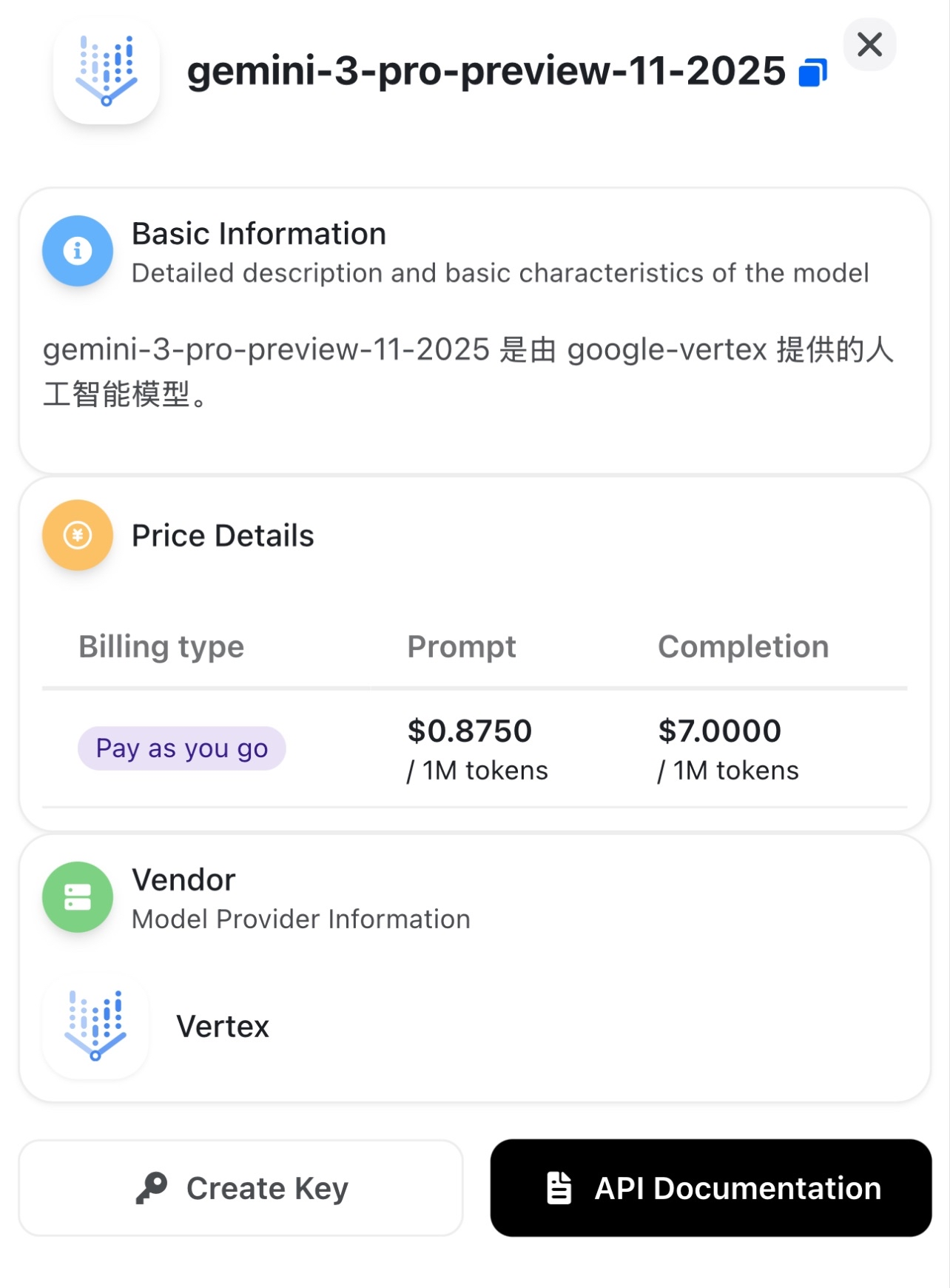
Task: Click the Prompt column header
Action: click(x=462, y=646)
